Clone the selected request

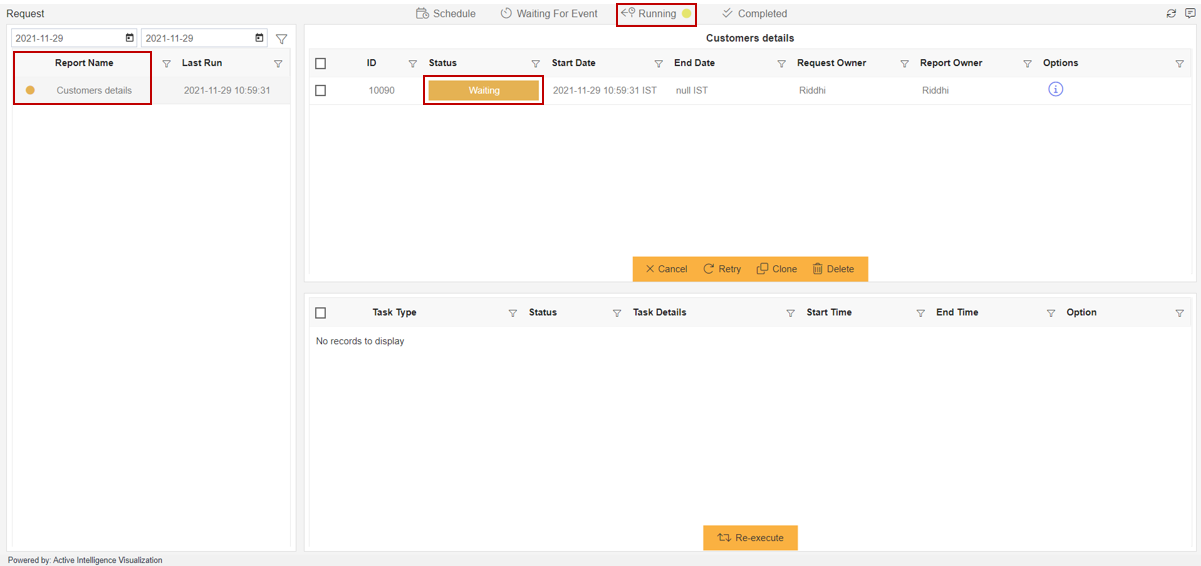point(777,269)
